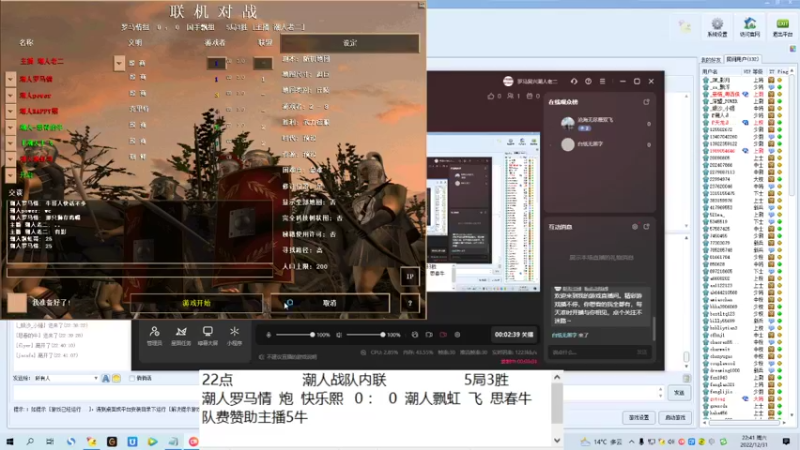Viewport: 800px width, 450px height.
Task: Click the headset icon in streaming app title bar
Action: point(574,81)
